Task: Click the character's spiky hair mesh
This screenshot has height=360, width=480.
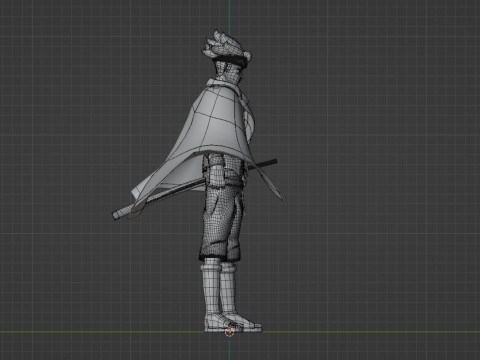Action: [225, 45]
